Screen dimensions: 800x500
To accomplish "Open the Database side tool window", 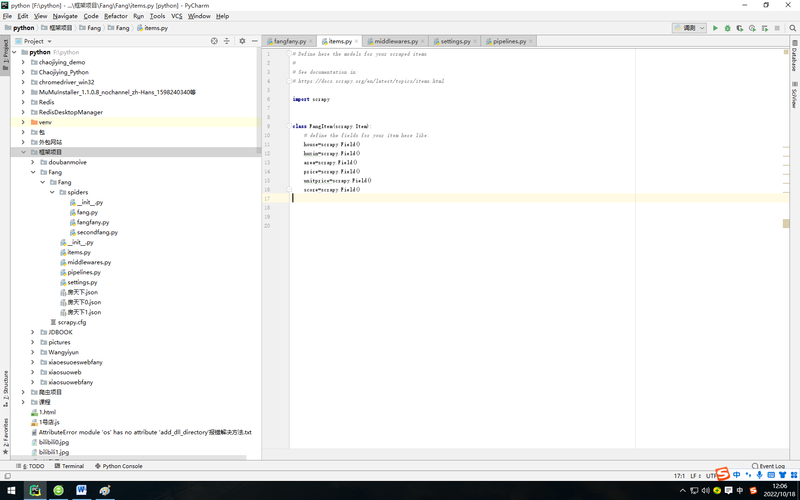I will (794, 55).
